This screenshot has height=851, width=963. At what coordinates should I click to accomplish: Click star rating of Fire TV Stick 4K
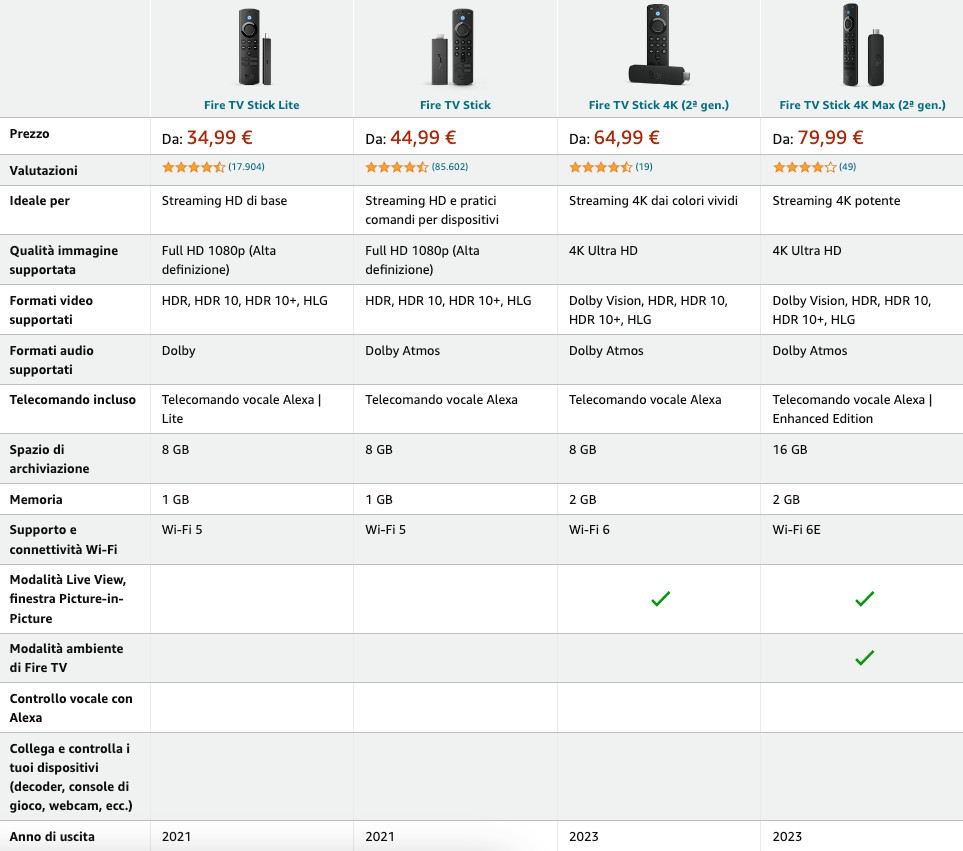(601, 167)
